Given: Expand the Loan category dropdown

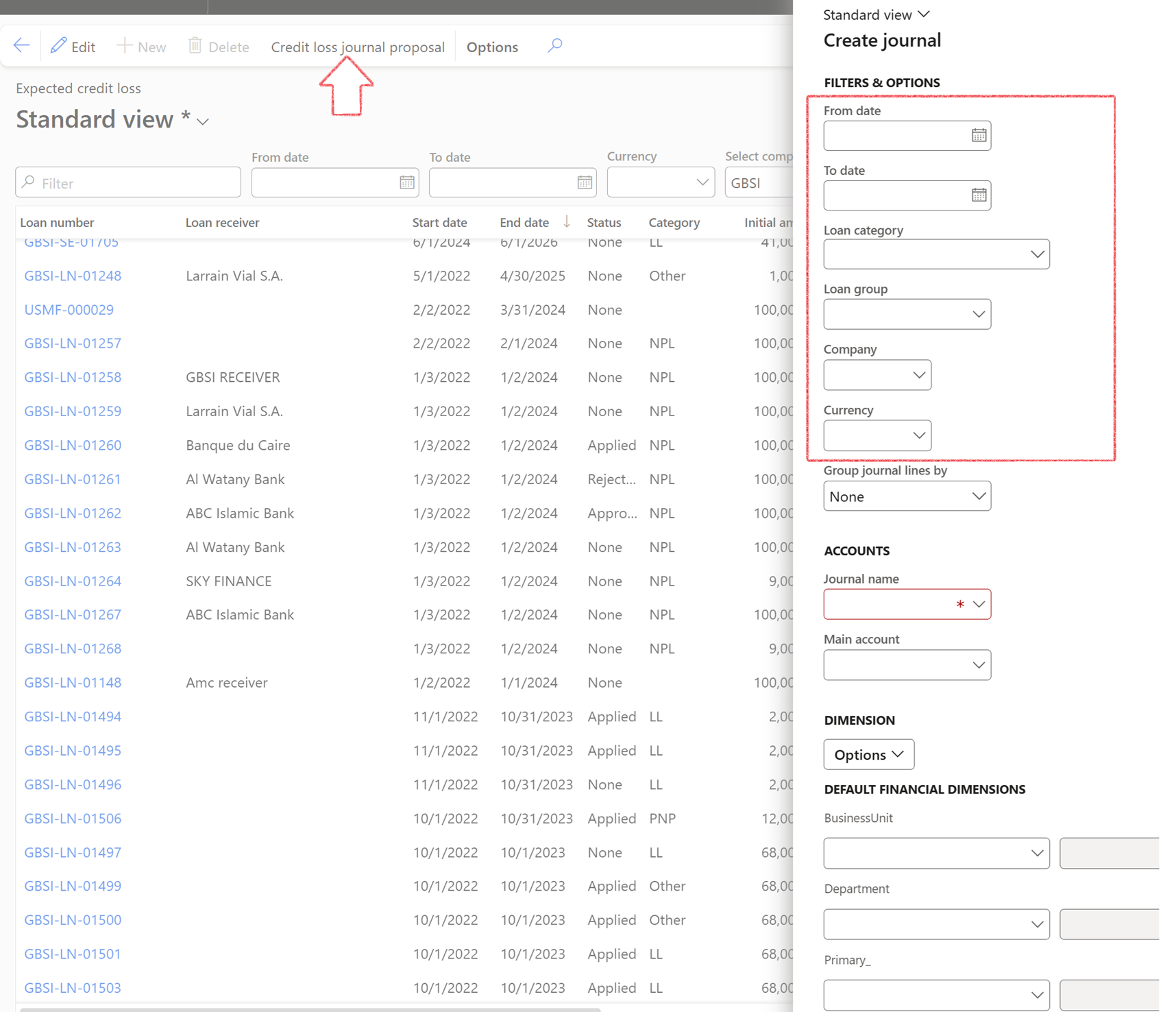Looking at the screenshot, I should click(x=1037, y=254).
